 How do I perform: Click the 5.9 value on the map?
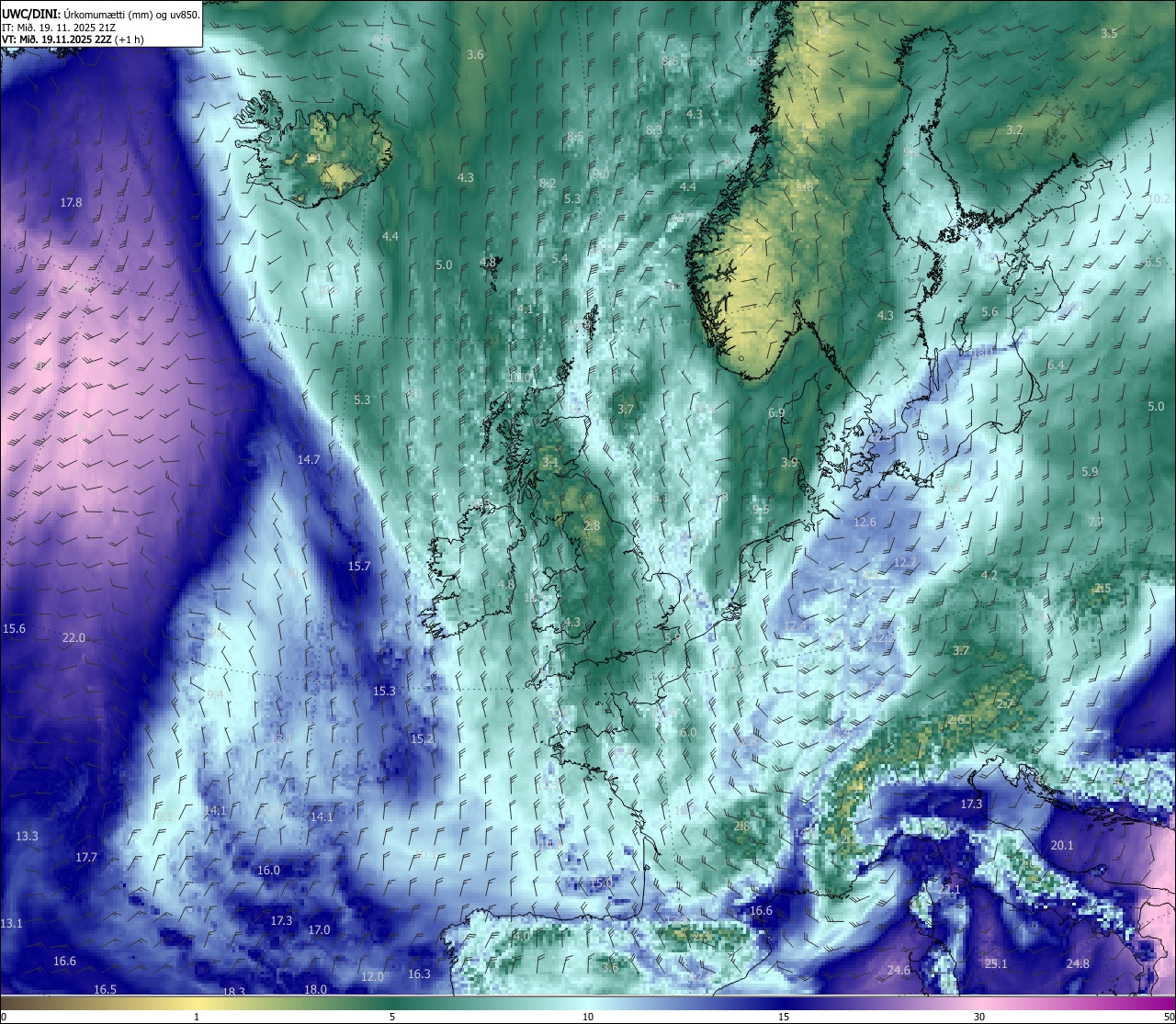click(1090, 471)
